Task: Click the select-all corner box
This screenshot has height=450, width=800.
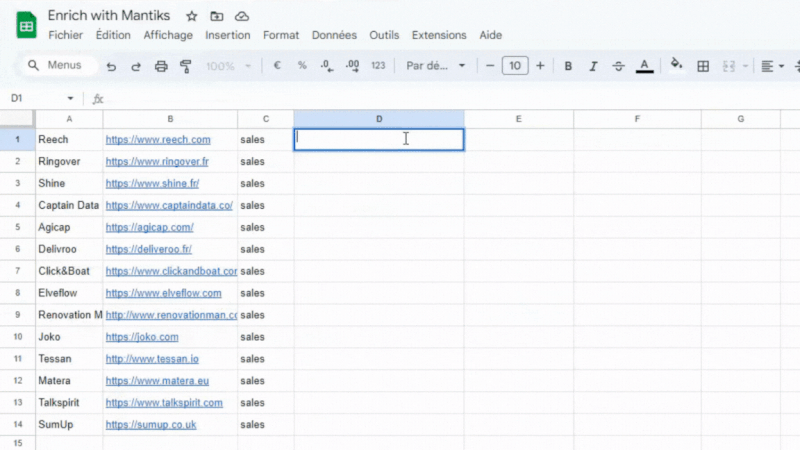Action: tap(17, 119)
